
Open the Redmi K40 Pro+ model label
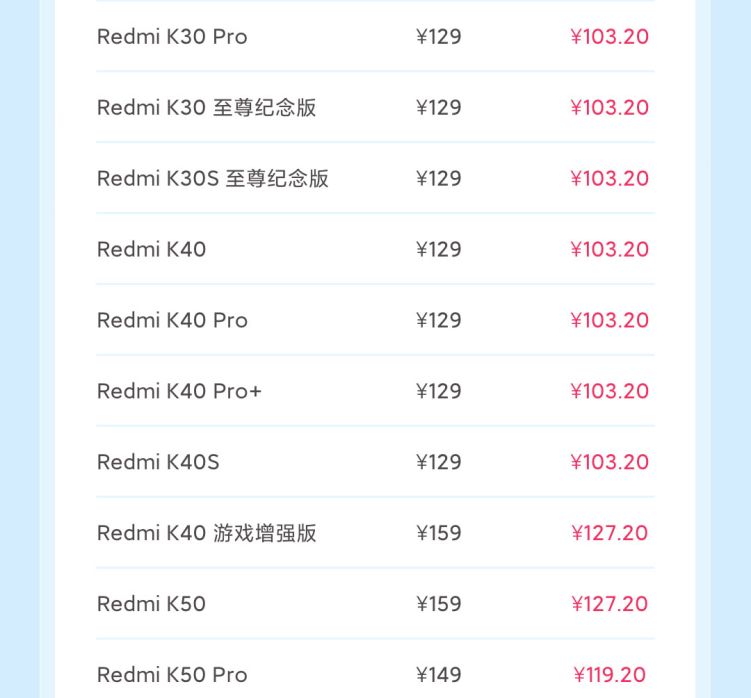click(x=179, y=392)
